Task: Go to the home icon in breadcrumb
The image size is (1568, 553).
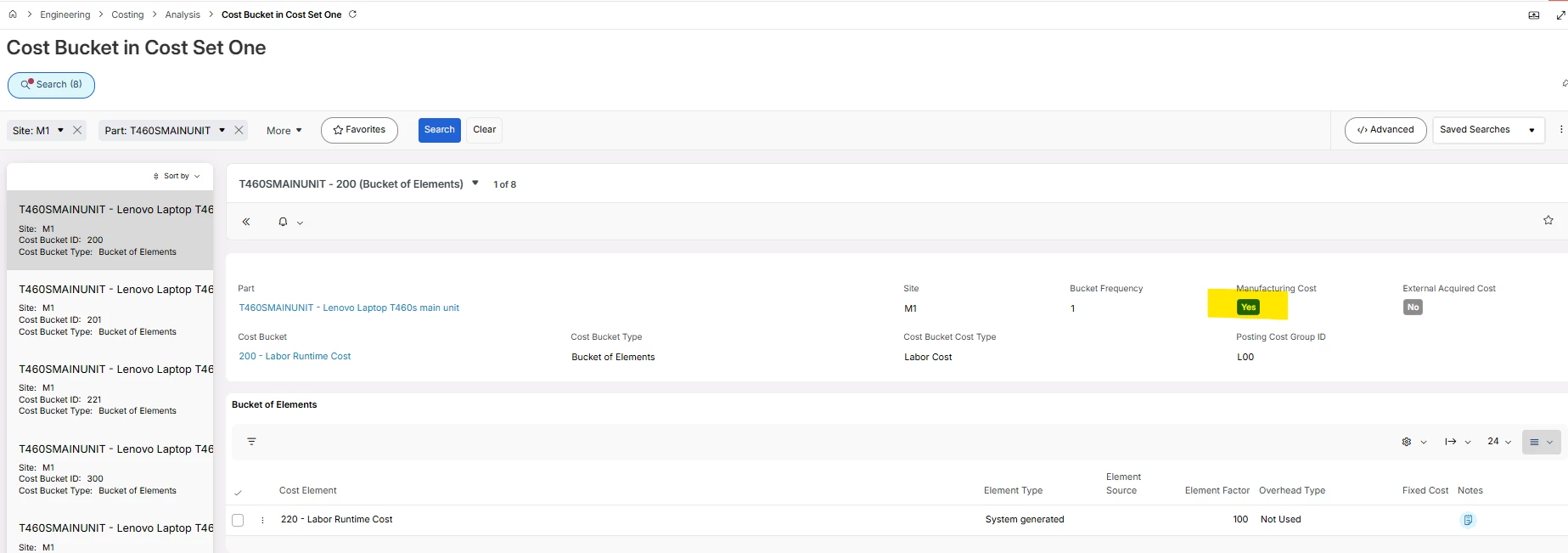Action: [13, 14]
